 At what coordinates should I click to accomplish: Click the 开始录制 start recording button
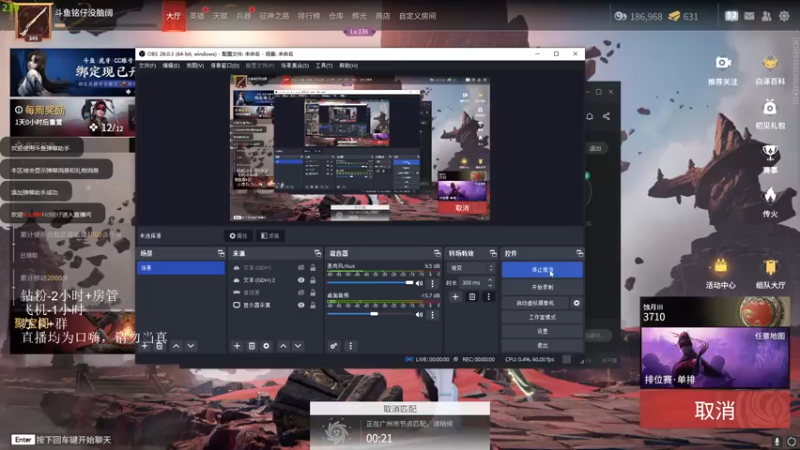pos(542,287)
